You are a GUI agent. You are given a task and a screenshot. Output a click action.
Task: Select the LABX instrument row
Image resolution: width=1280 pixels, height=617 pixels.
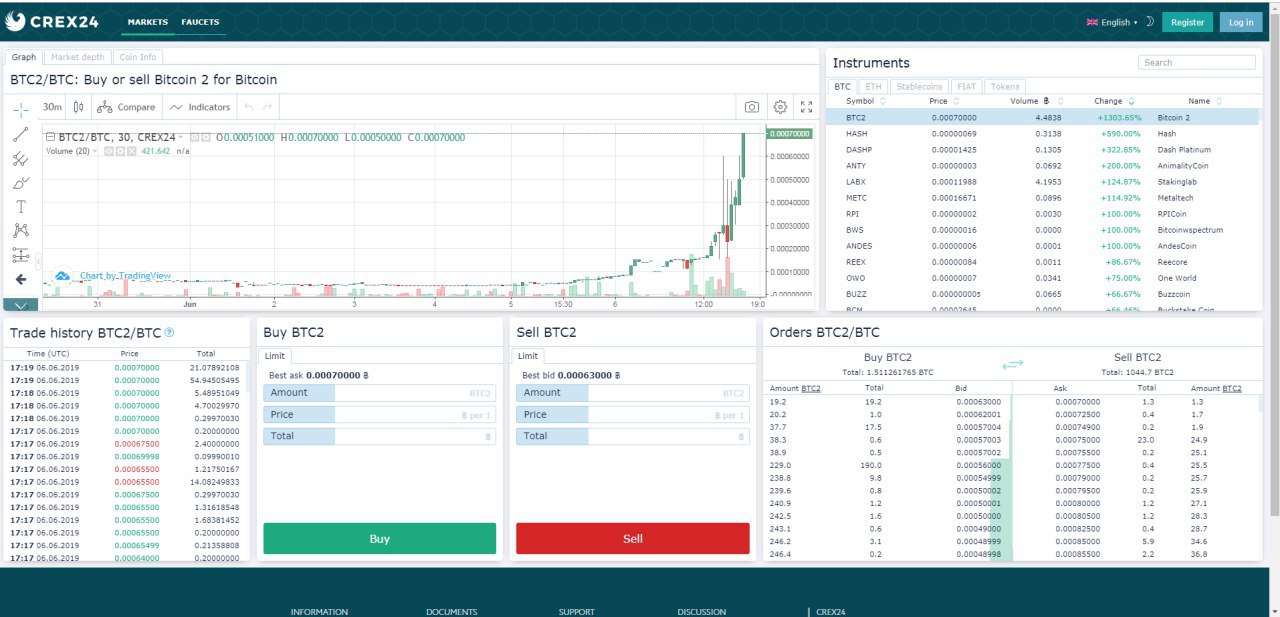[1043, 182]
